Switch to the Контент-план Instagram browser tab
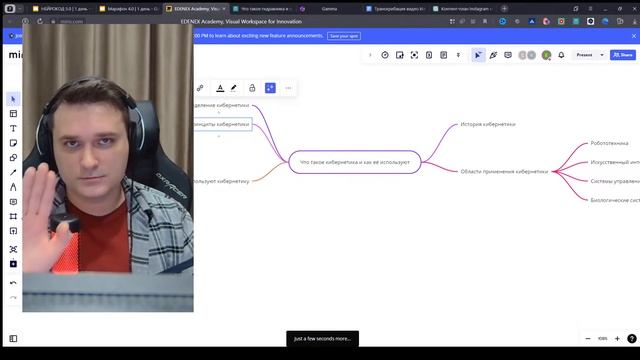Image resolution: width=640 pixels, height=360 pixels. tap(463, 9)
